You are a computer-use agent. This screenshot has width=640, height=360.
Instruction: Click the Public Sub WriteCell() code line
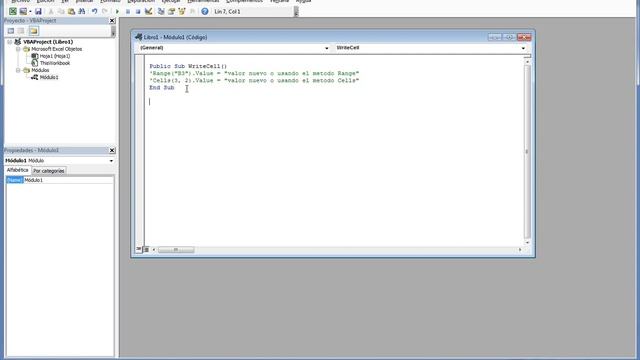188,66
